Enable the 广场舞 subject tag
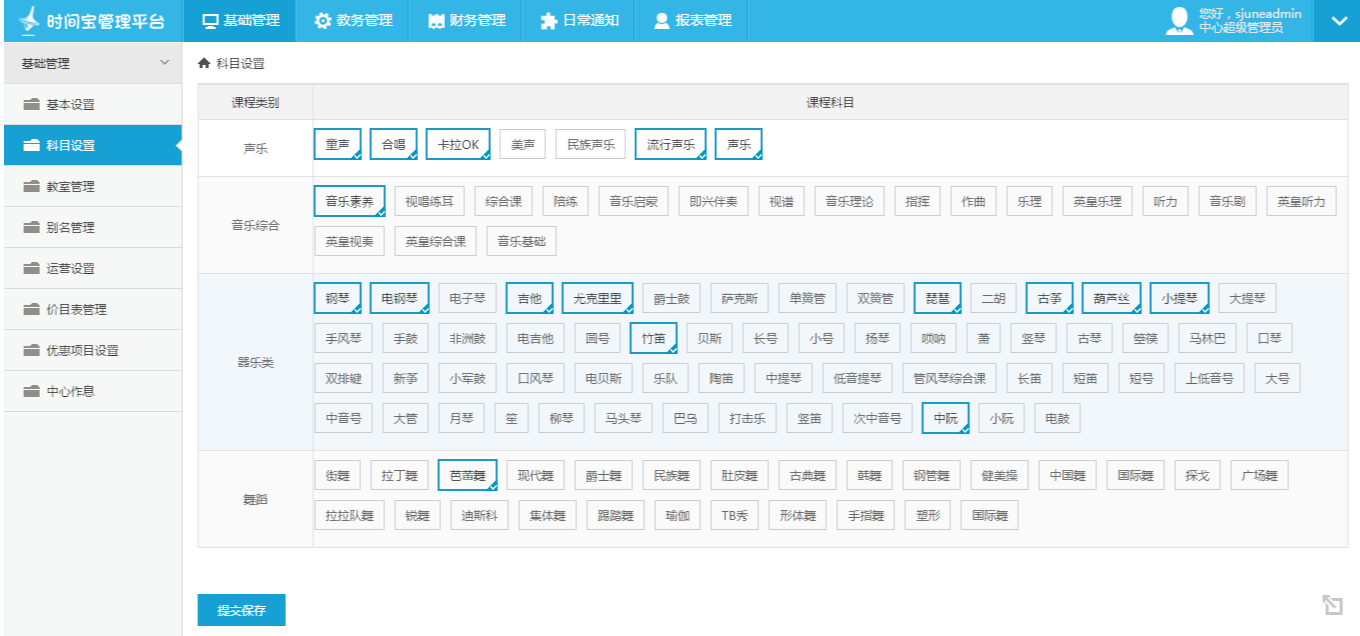The width and height of the screenshot is (1360, 636). click(x=1259, y=475)
